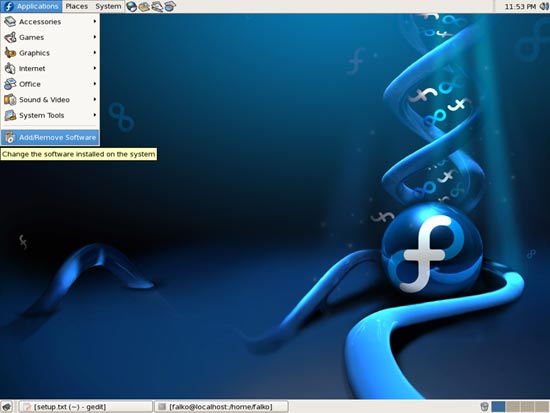This screenshot has height=413, width=550.
Task: Open the Evolution mail launcher in top panel
Action: click(x=144, y=6)
